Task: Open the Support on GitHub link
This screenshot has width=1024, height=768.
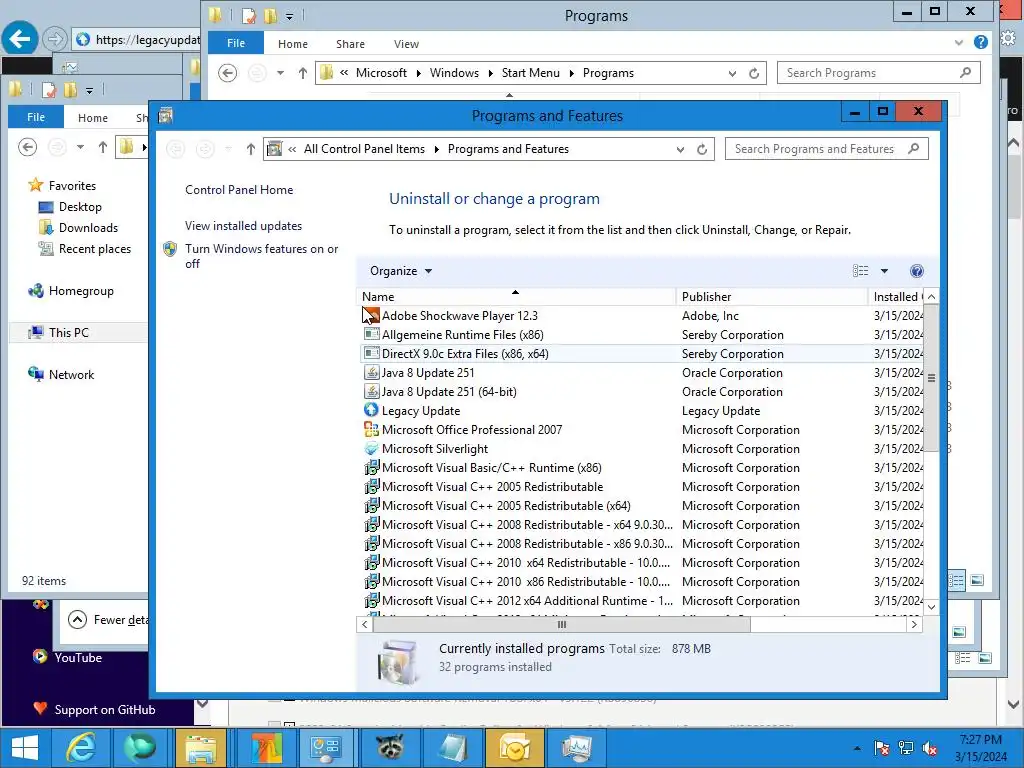Action: point(104,710)
